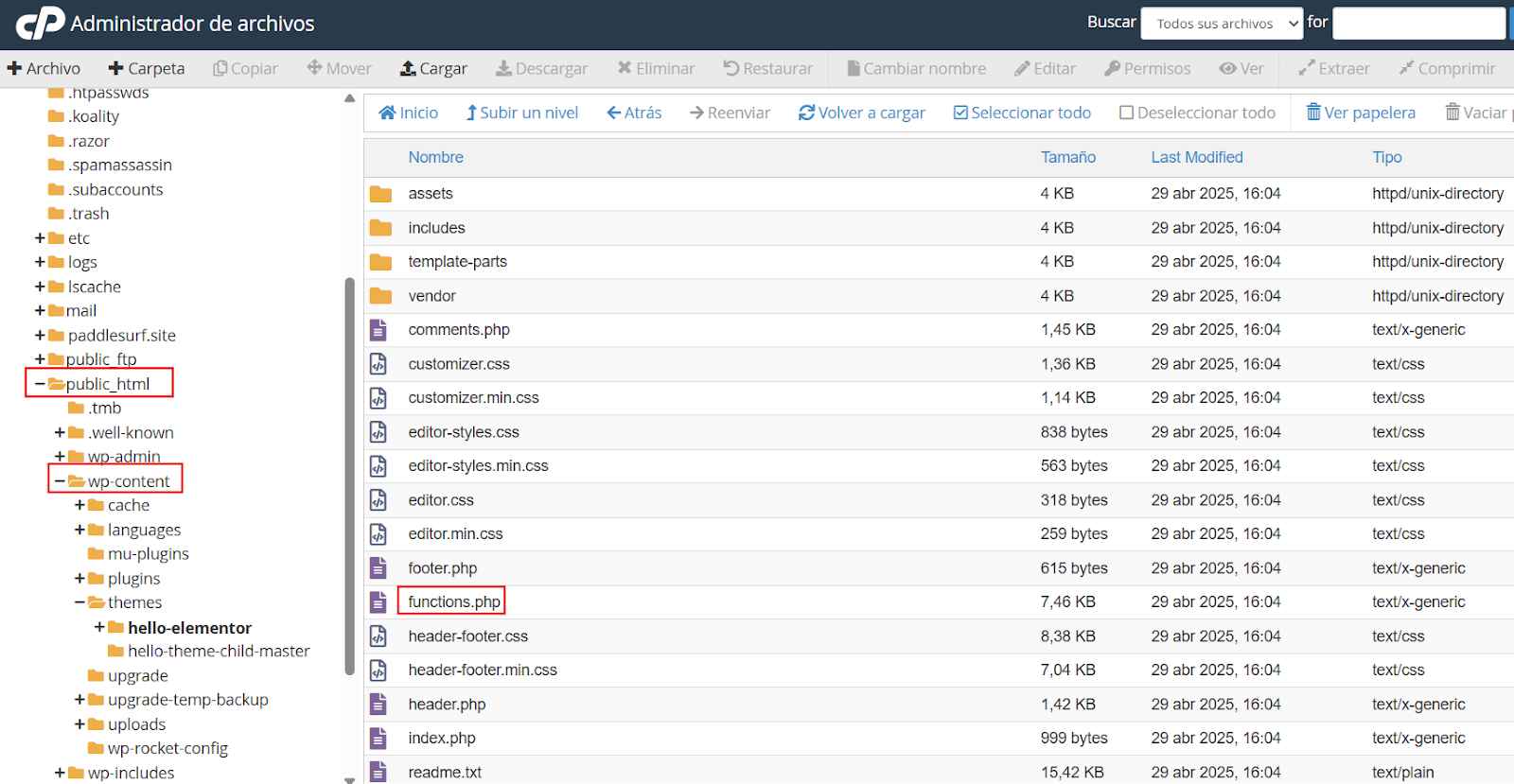Click the assets folder icon
The width and height of the screenshot is (1514, 784).
[380, 194]
